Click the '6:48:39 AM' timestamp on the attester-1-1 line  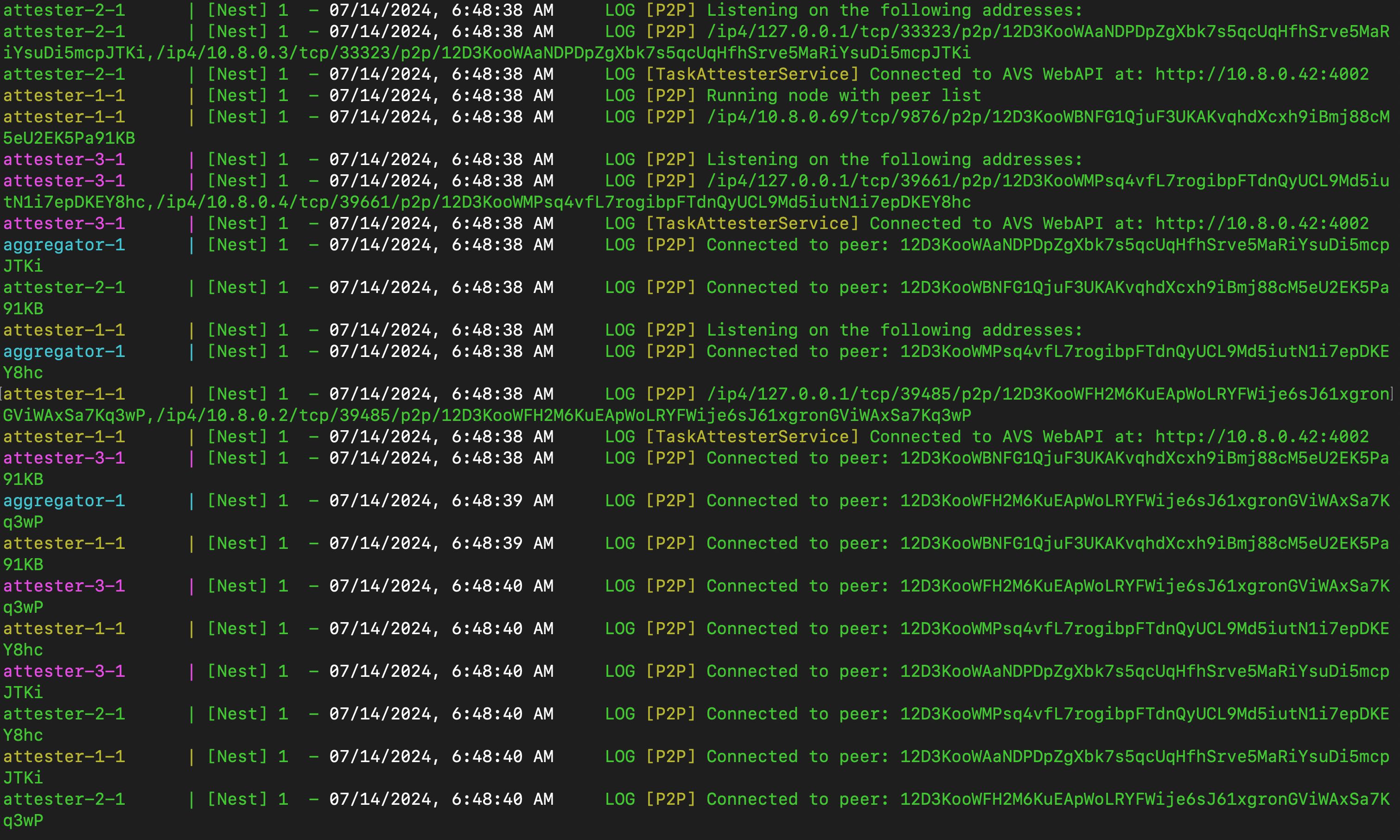coord(503,543)
